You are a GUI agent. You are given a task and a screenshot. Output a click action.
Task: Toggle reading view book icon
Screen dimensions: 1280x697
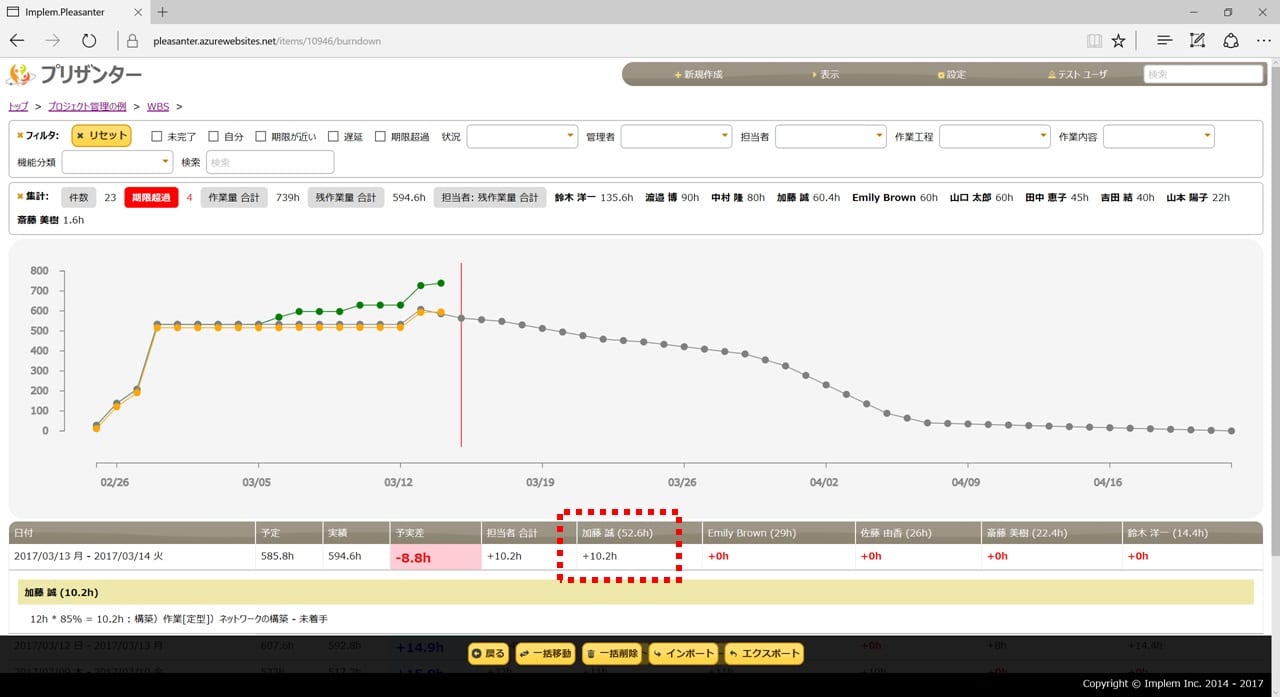tap(1094, 41)
